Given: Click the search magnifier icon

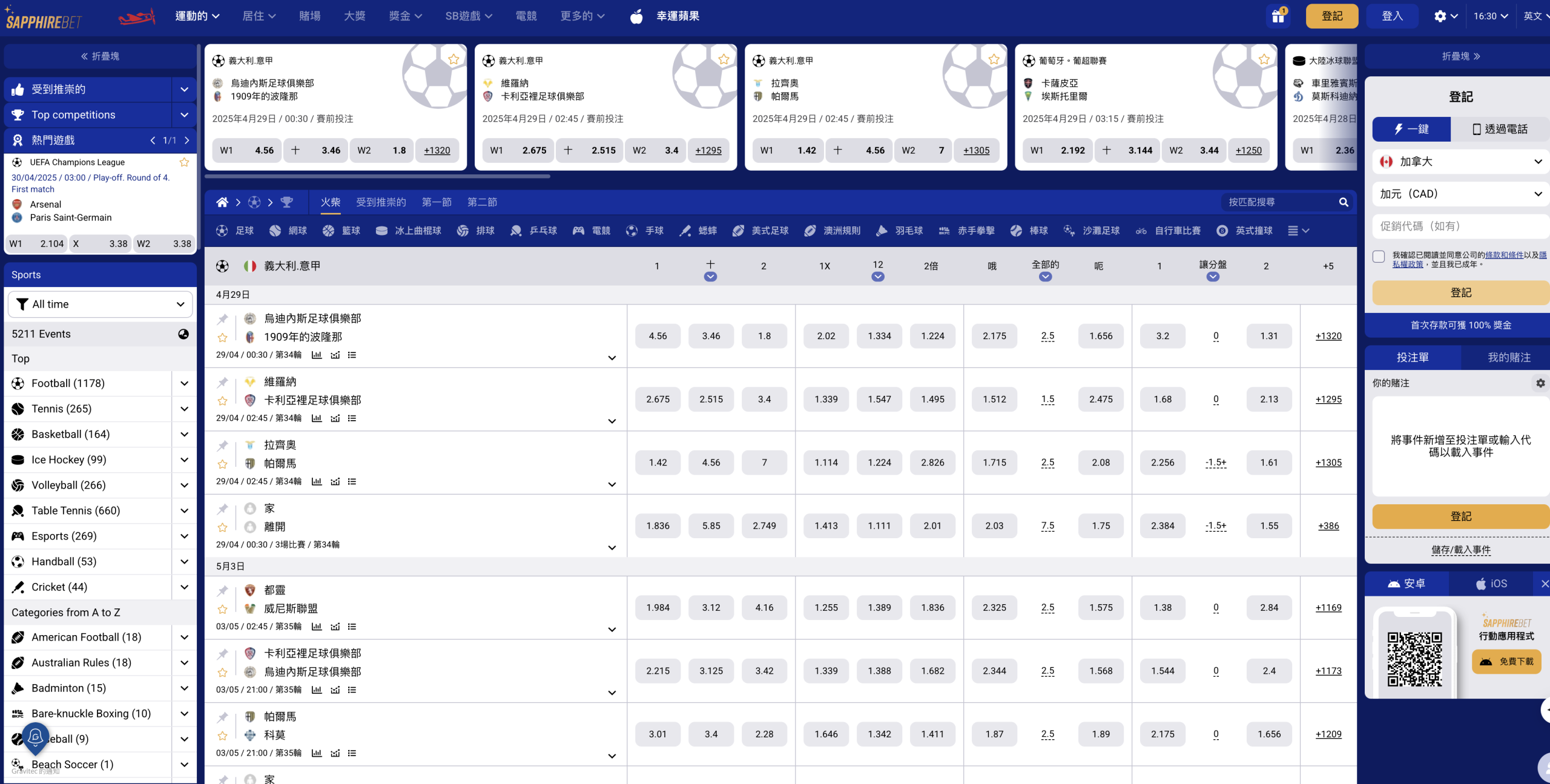Looking at the screenshot, I should point(1344,202).
